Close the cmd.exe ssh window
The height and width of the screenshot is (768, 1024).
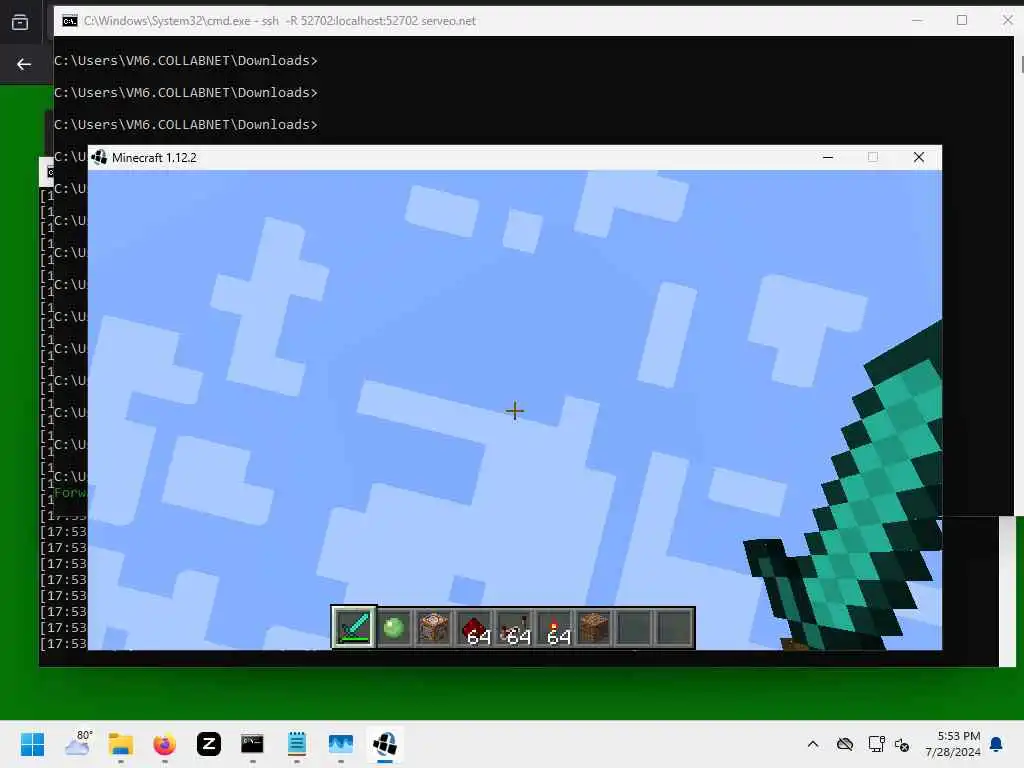[1007, 21]
